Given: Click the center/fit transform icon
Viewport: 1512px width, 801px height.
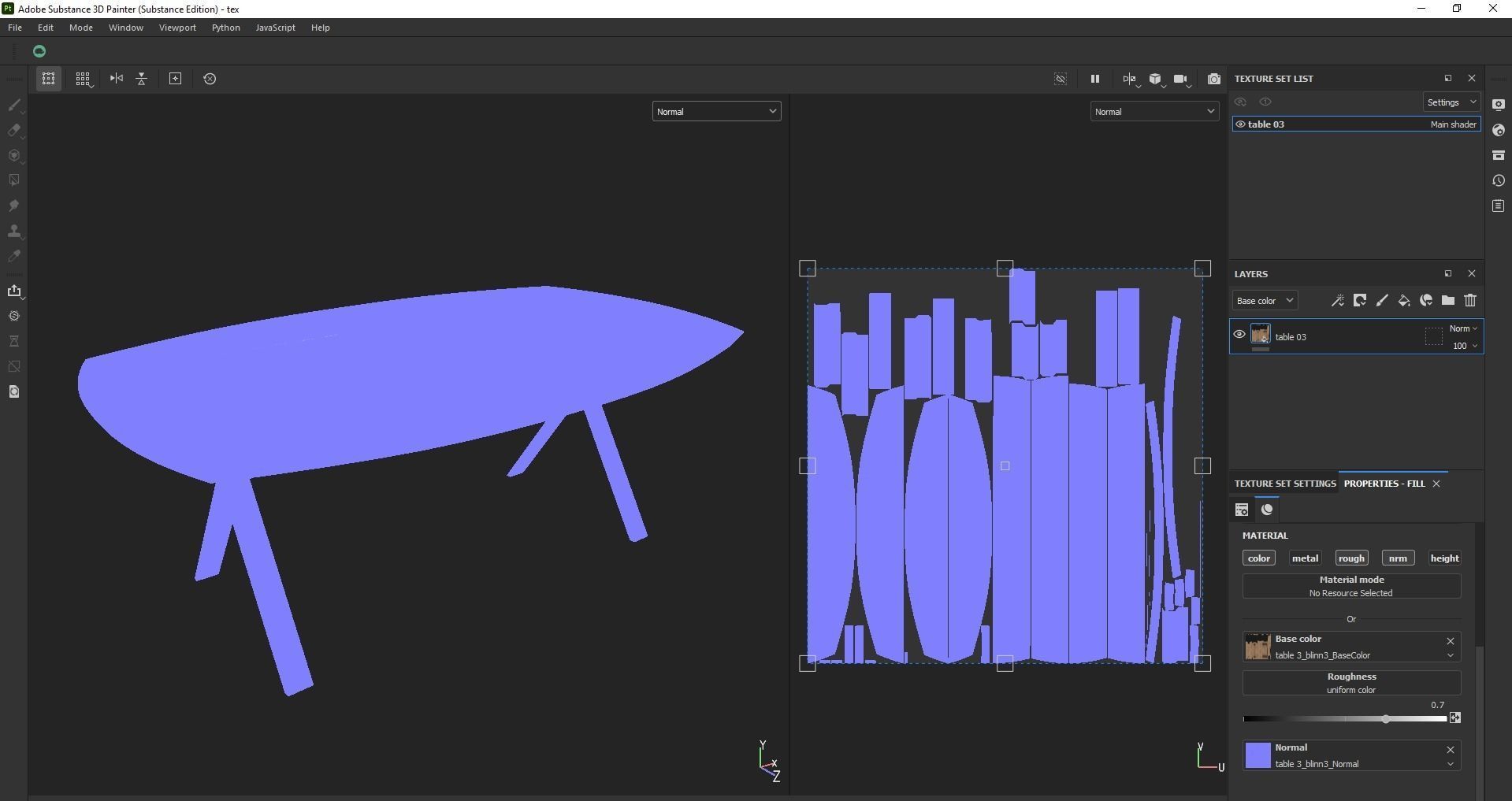Looking at the screenshot, I should click(x=176, y=79).
